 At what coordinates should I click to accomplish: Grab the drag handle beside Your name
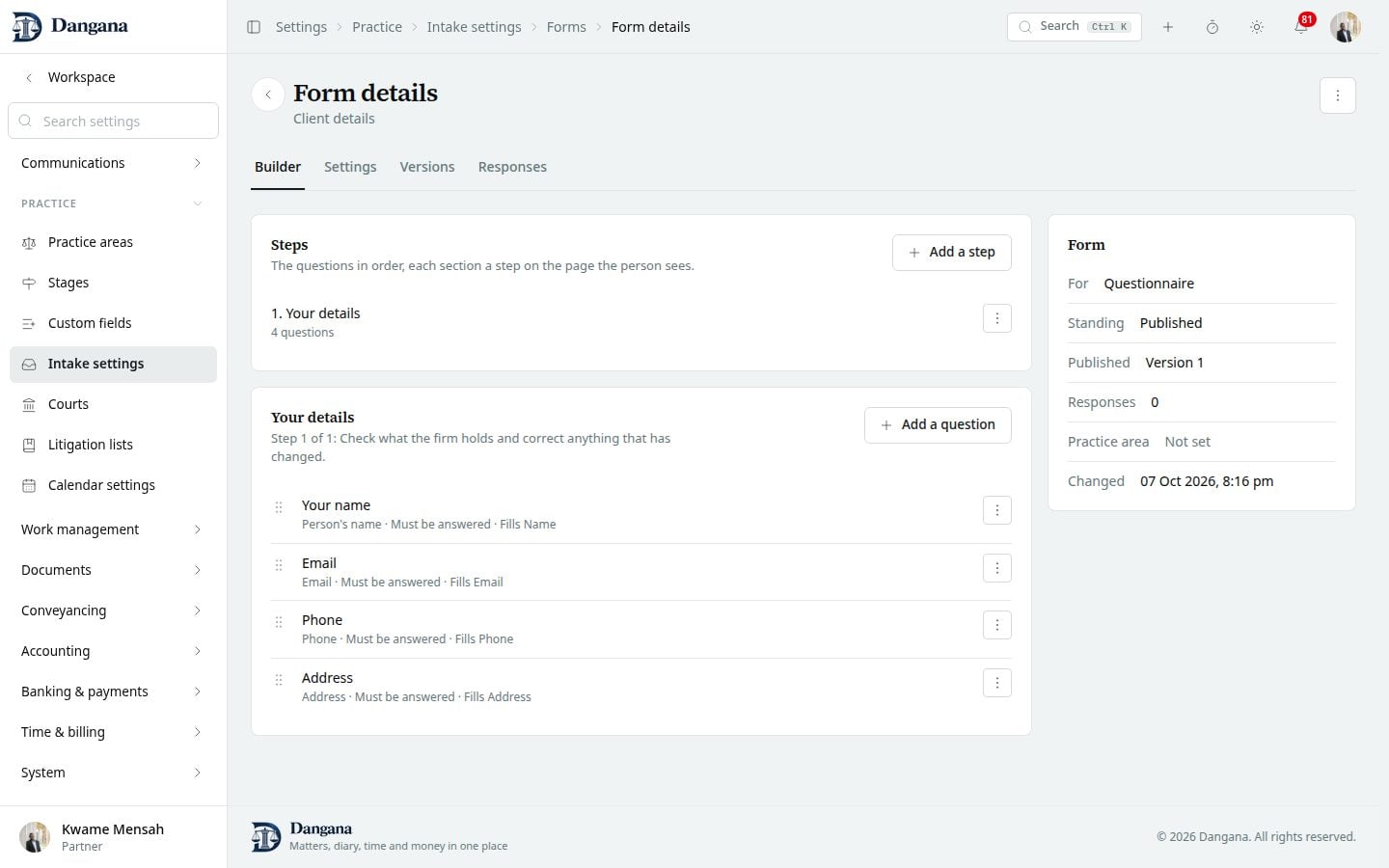tap(279, 507)
